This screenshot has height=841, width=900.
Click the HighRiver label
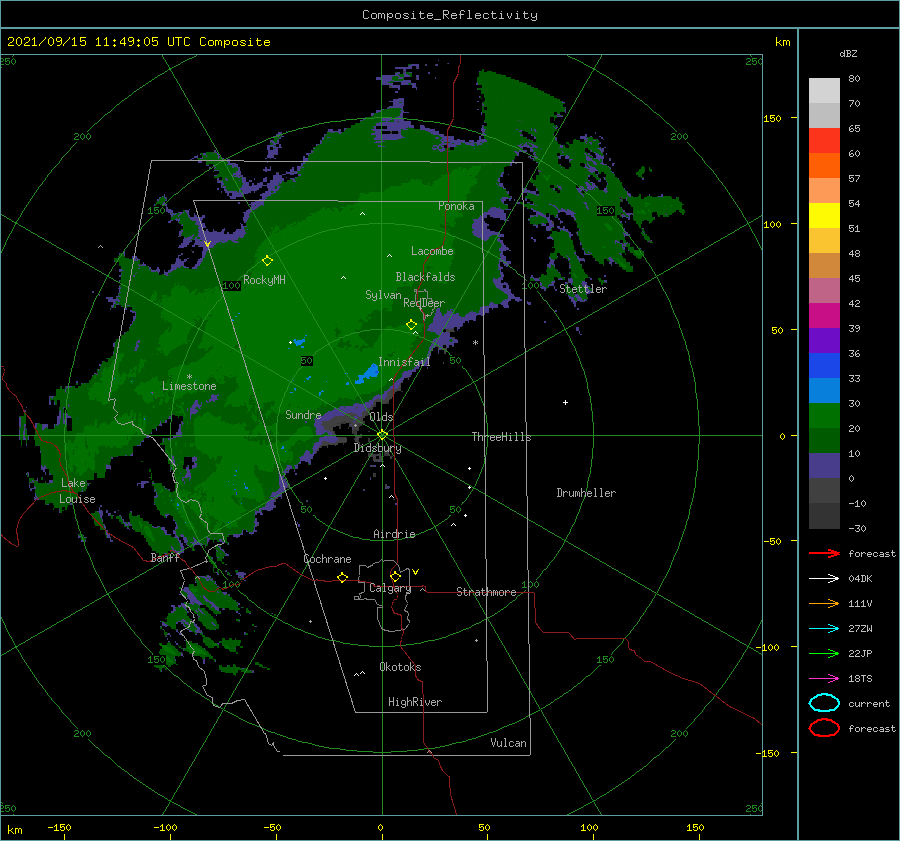click(415, 702)
